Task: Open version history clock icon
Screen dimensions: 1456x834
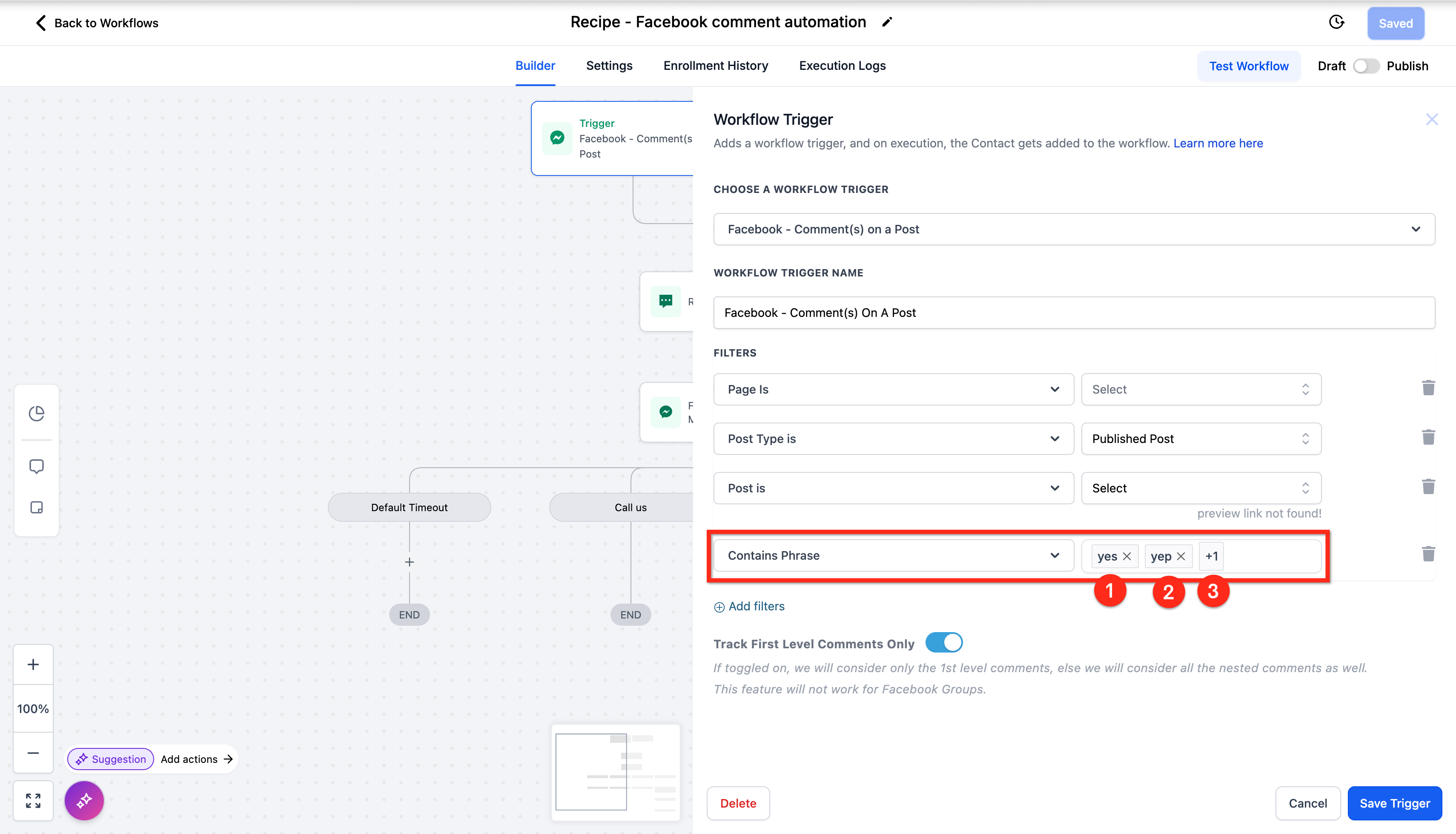Action: 1336,22
